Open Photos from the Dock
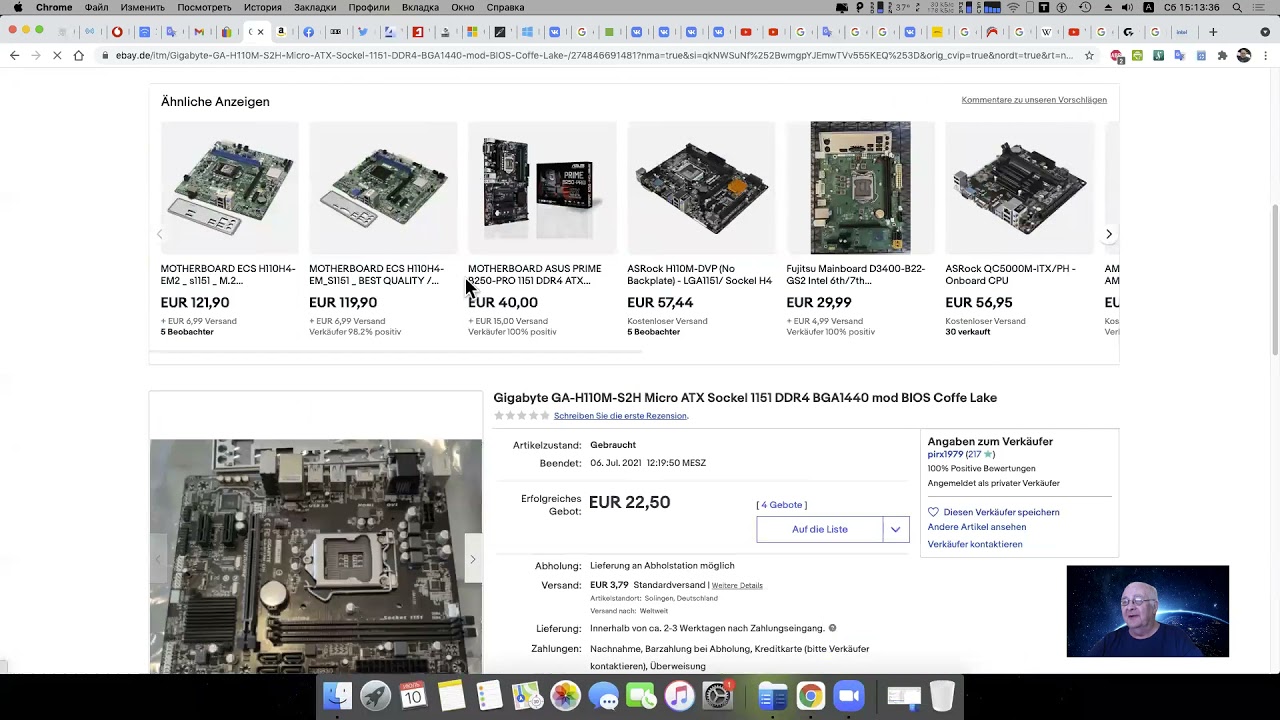The image size is (1280, 720). point(565,695)
